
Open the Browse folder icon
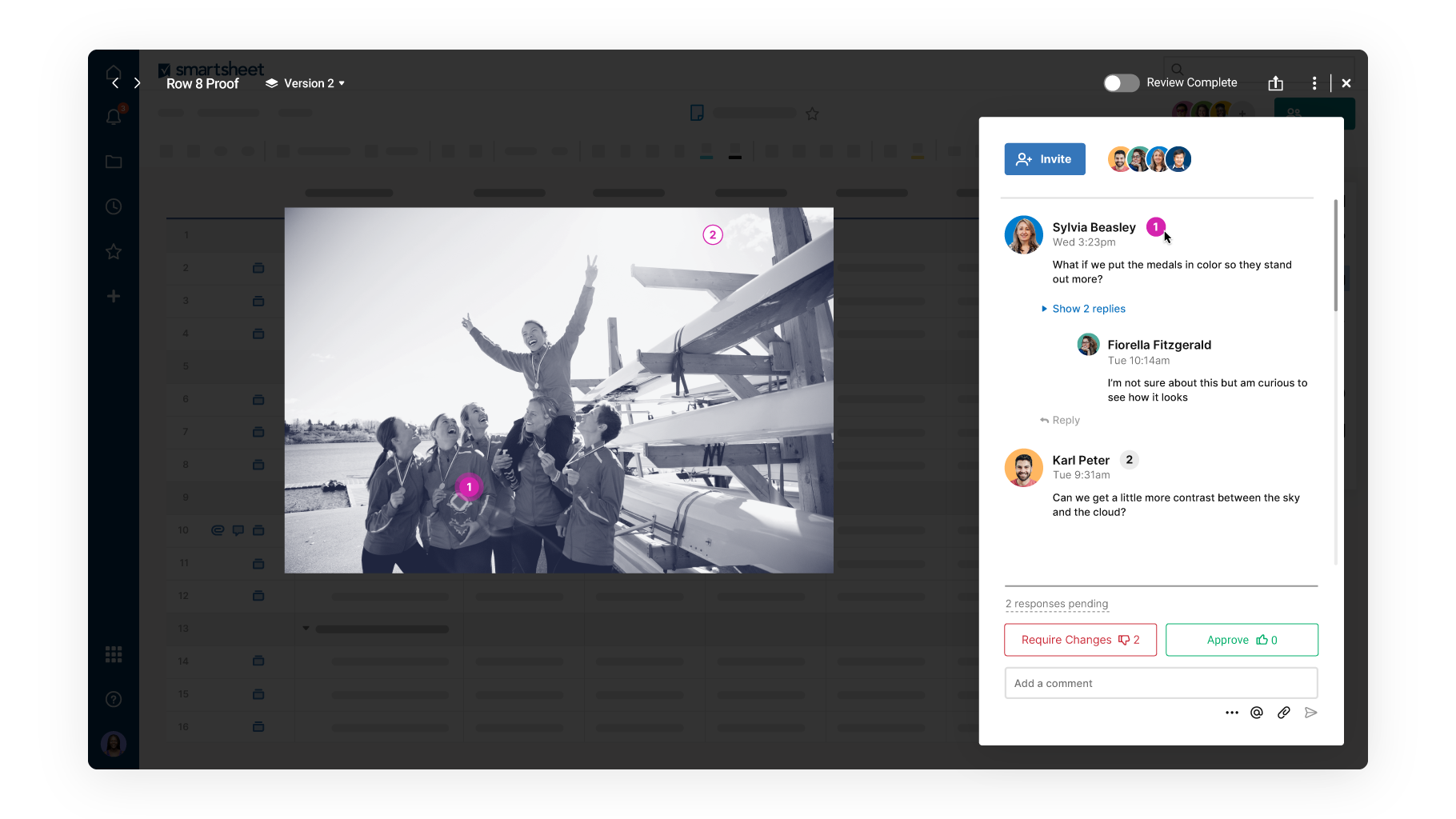(114, 162)
